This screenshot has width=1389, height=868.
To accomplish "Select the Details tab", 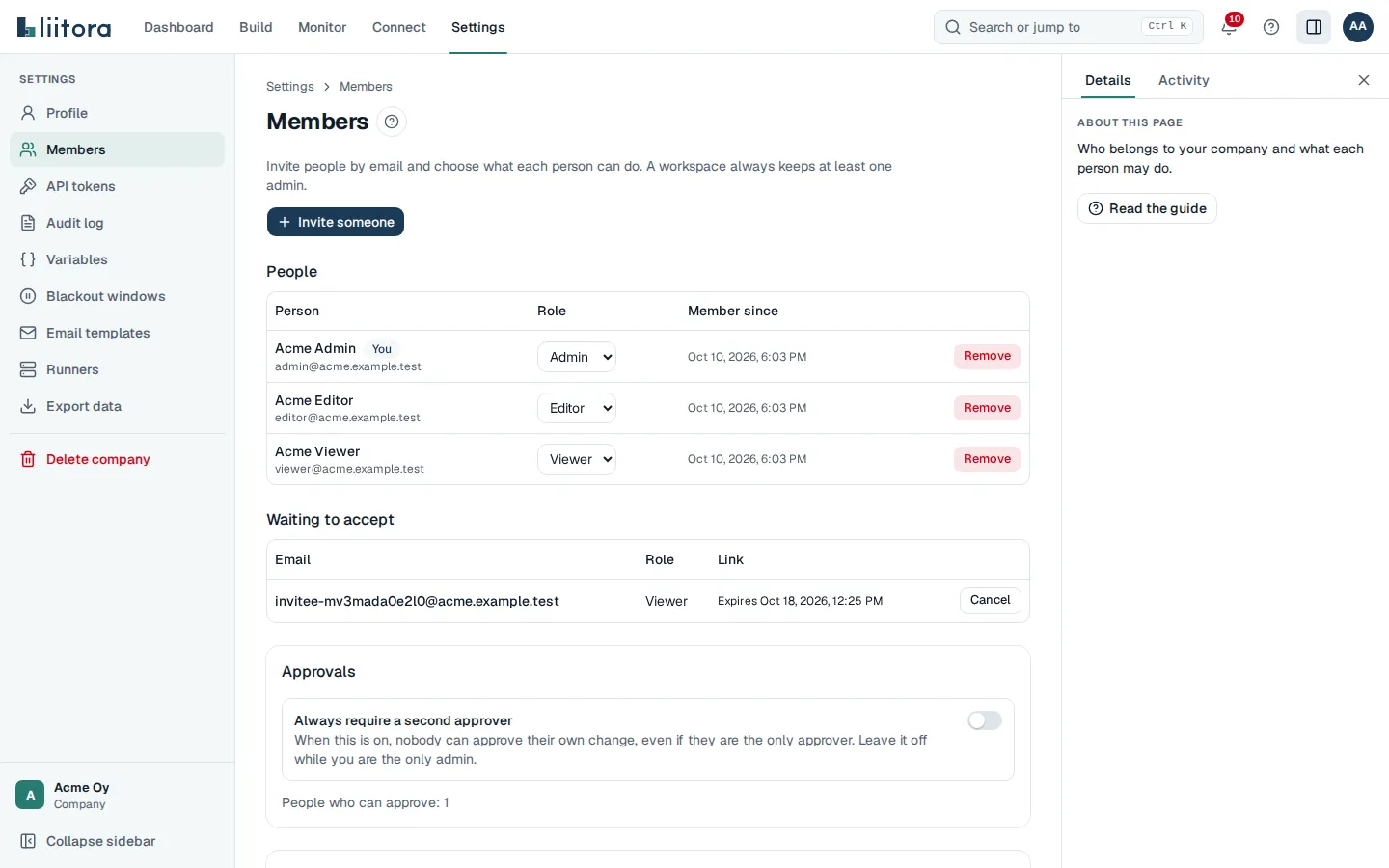I will coord(1107,80).
